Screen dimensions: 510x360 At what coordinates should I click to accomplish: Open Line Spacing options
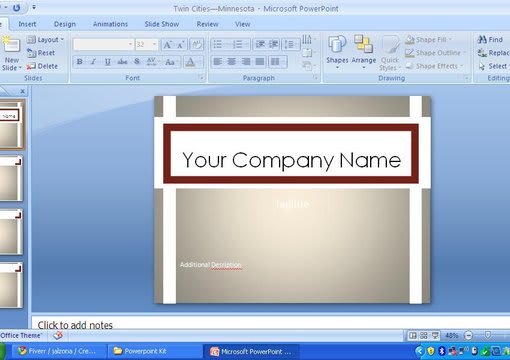tap(291, 44)
